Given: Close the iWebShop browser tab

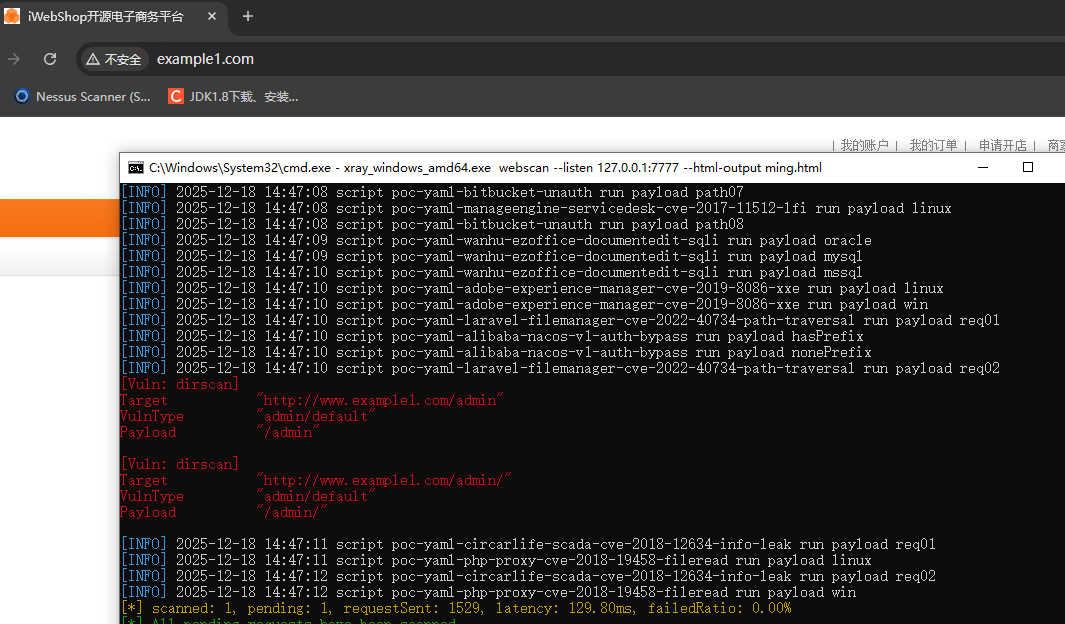Looking at the screenshot, I should tap(212, 16).
